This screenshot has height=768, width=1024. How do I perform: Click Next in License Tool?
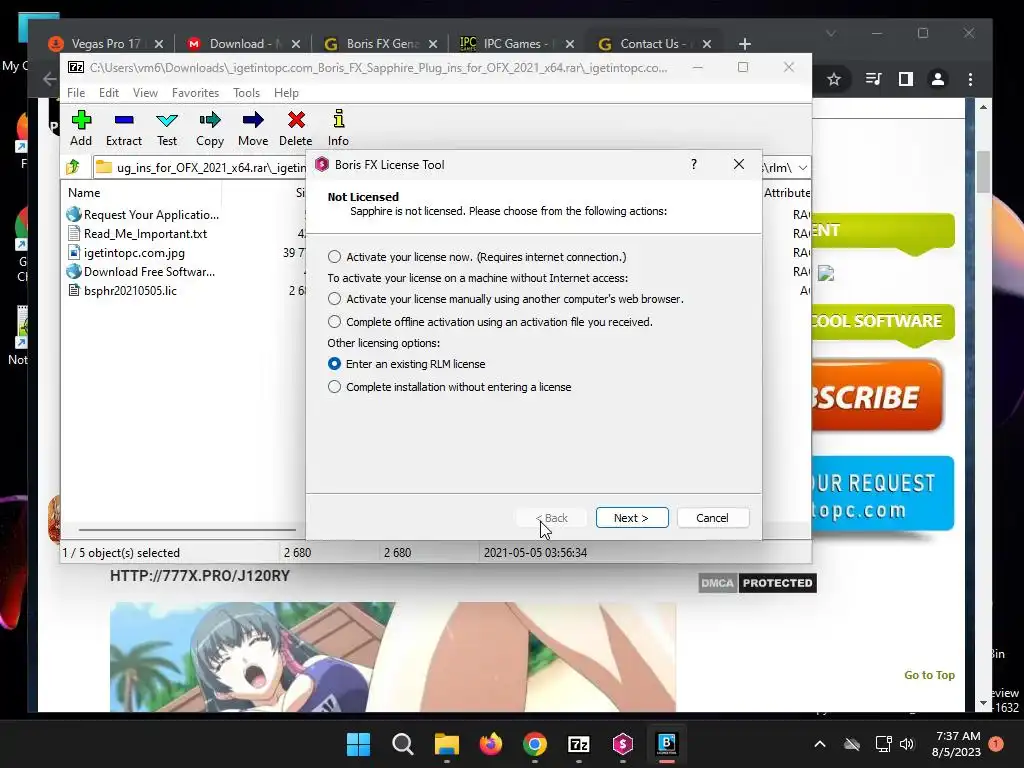632,518
